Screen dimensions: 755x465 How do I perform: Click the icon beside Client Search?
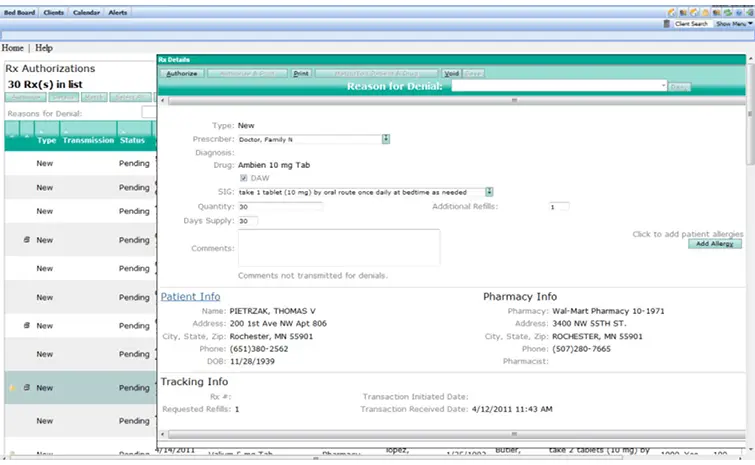point(667,24)
